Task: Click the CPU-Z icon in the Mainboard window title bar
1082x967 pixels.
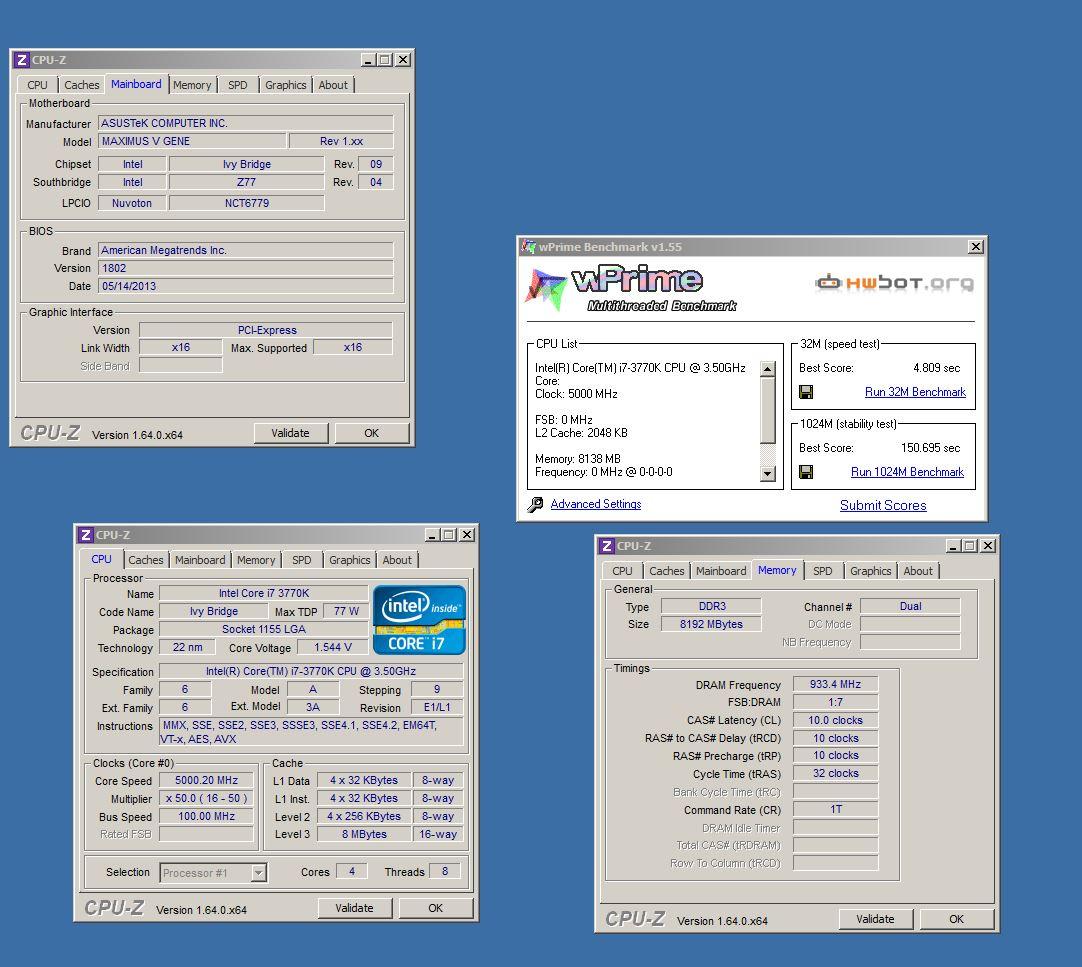Action: [22, 60]
